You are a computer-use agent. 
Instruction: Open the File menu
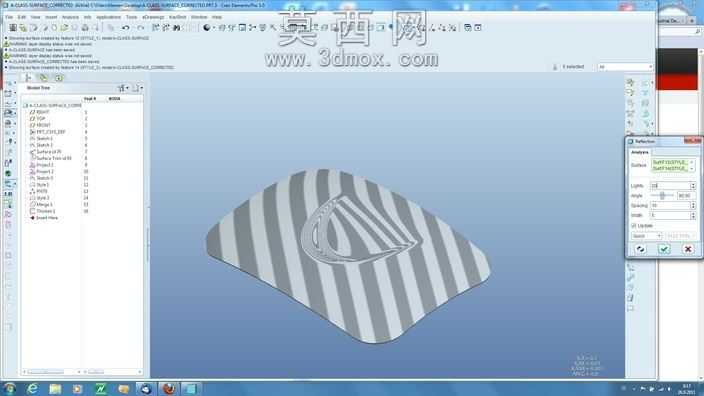point(9,17)
